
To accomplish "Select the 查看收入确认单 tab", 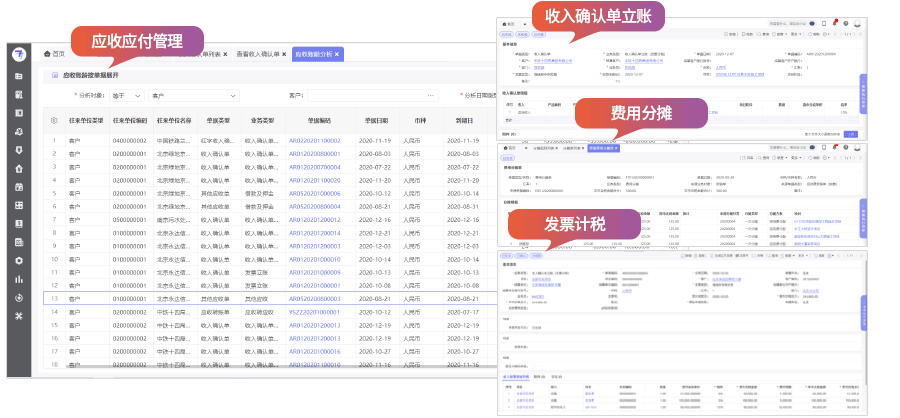I will tap(260, 54).
